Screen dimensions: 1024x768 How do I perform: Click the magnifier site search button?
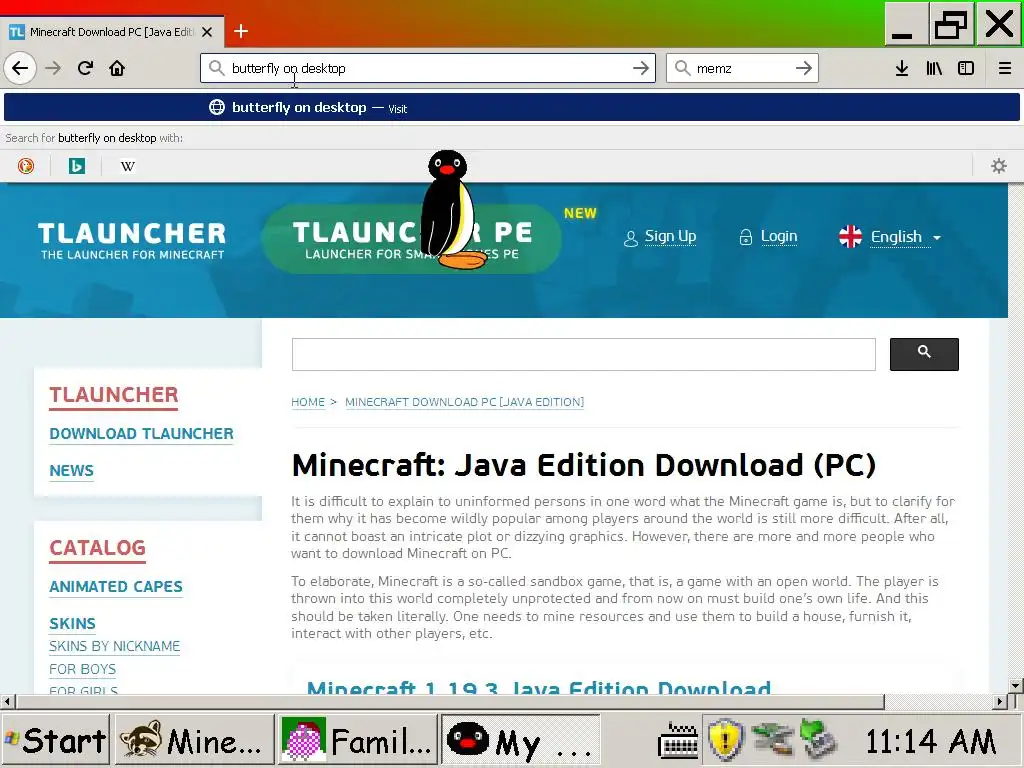[924, 354]
